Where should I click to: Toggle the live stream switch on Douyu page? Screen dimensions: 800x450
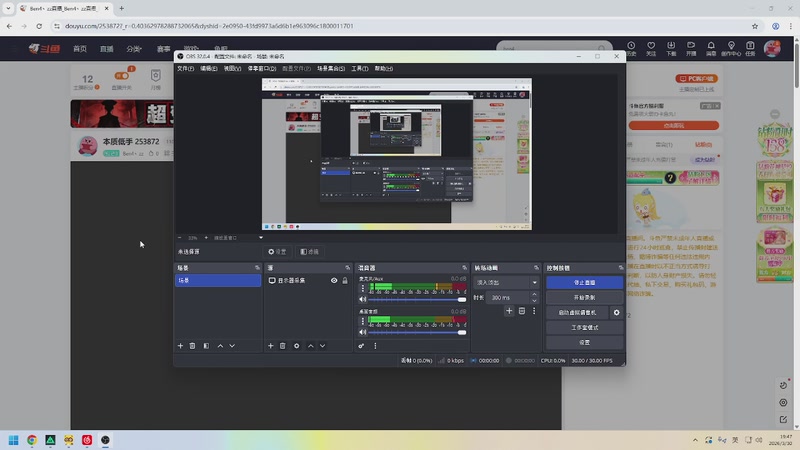coord(122,76)
